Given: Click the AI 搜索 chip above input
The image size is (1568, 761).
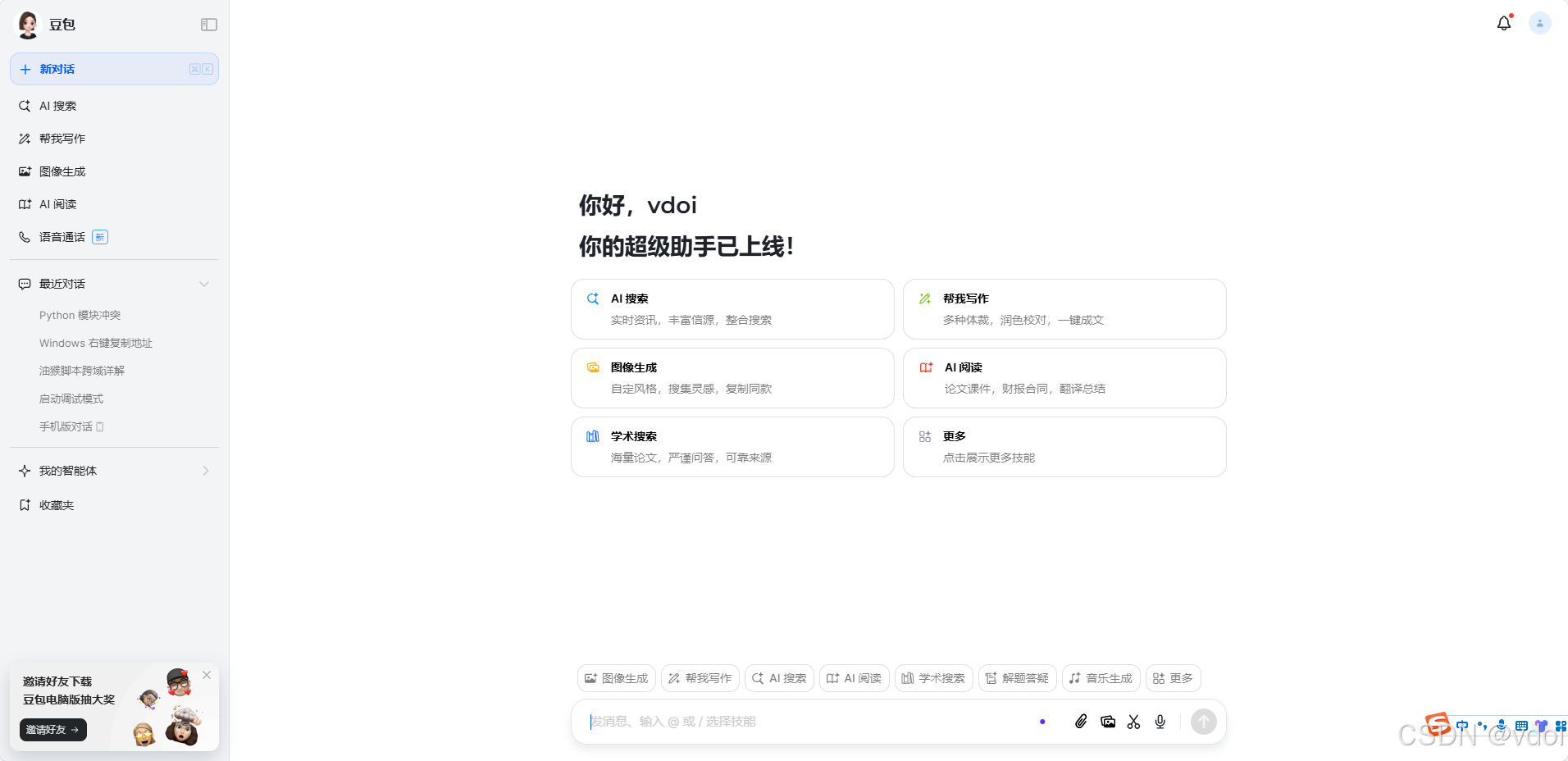Looking at the screenshot, I should coord(779,678).
